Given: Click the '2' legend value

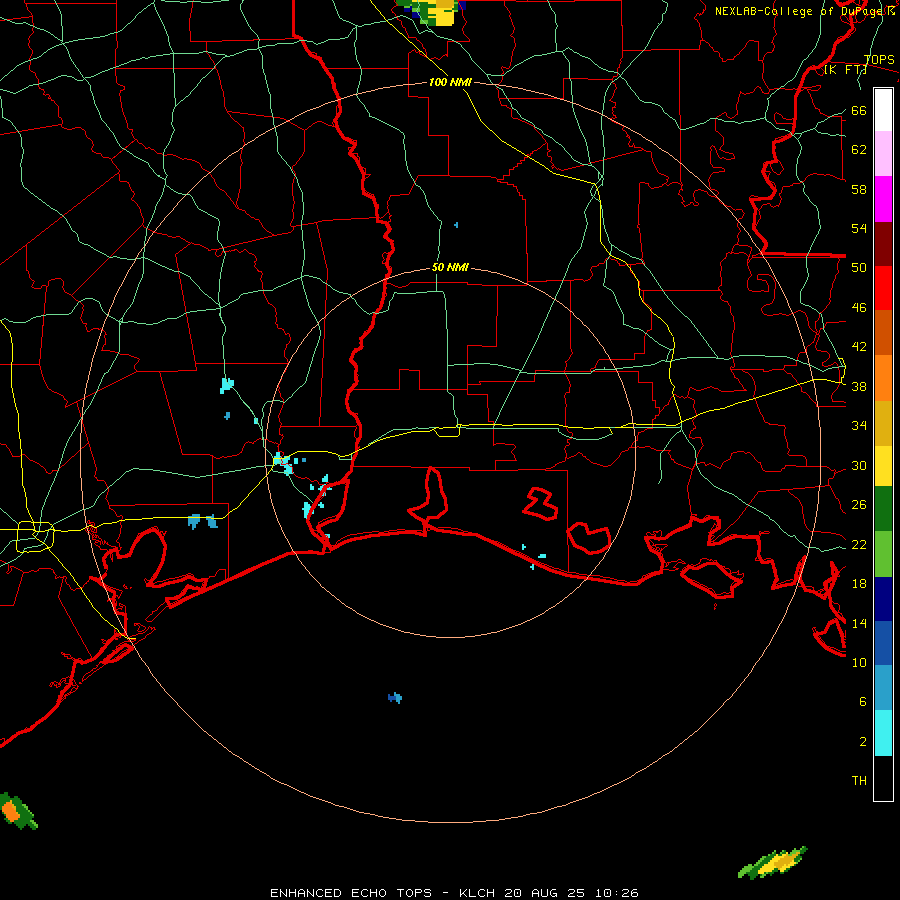Looking at the screenshot, I should click(863, 742).
